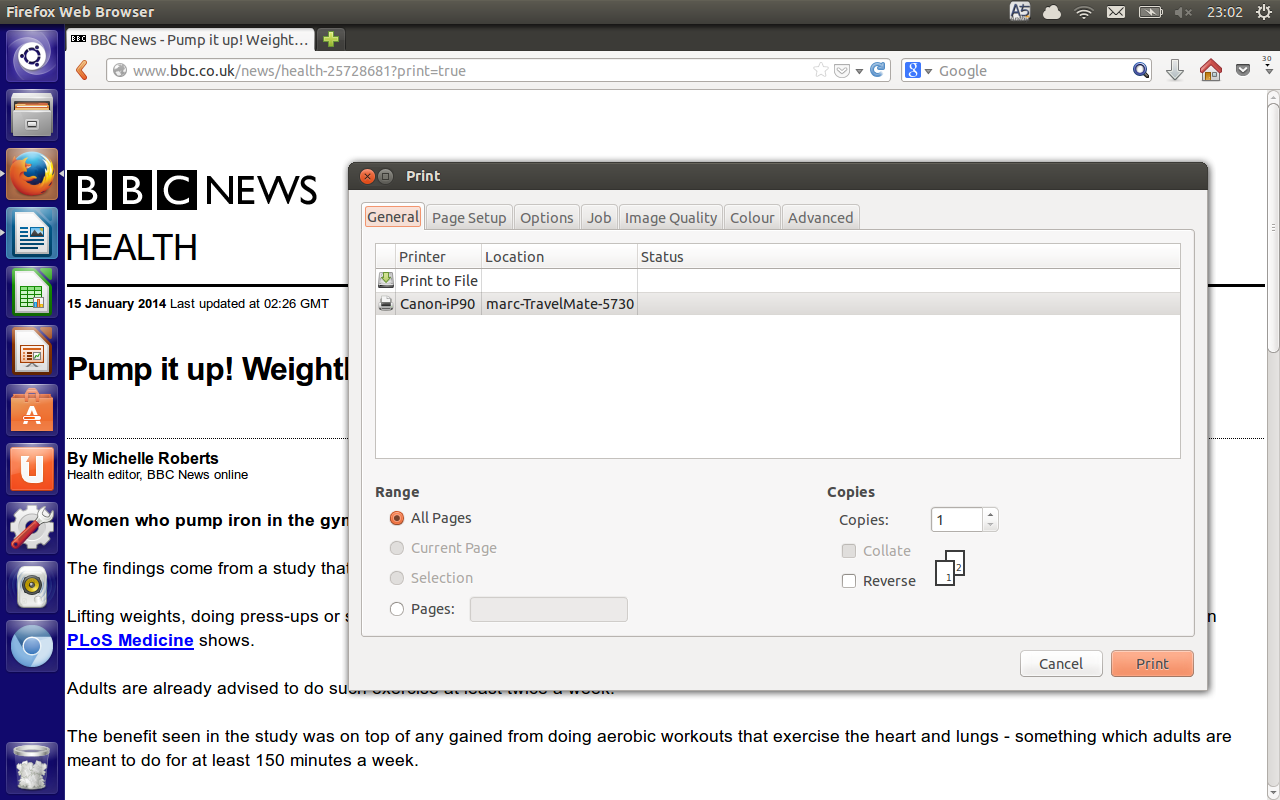Click the Firefox icon in the launcher
Viewport: 1280px width, 800px height.
tap(32, 174)
